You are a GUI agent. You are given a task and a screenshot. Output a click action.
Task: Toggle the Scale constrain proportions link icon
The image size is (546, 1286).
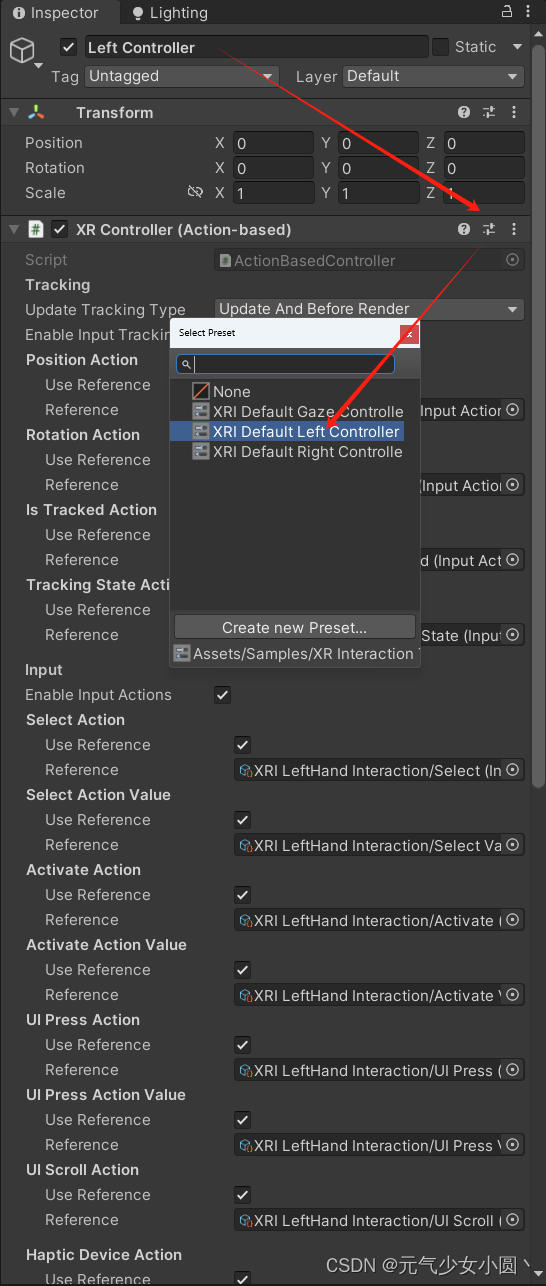tap(195, 192)
